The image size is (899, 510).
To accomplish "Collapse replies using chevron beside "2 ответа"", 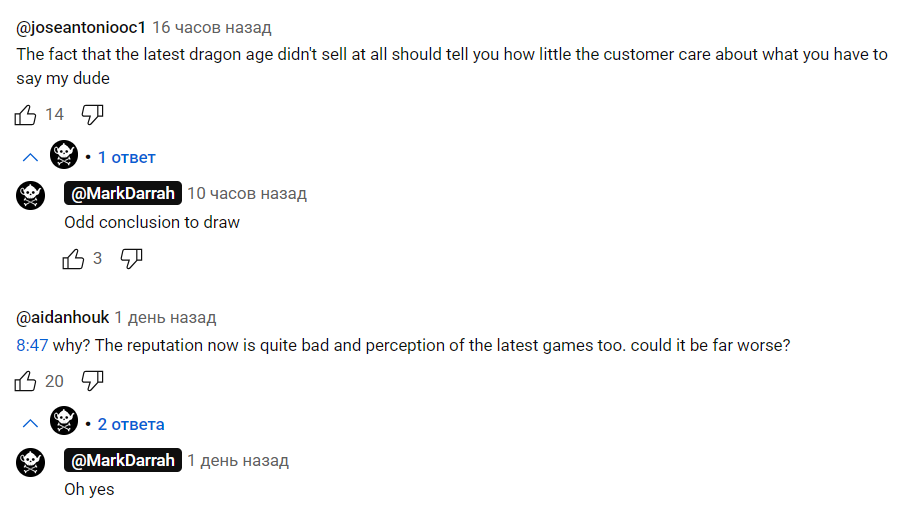I will pos(30,424).
